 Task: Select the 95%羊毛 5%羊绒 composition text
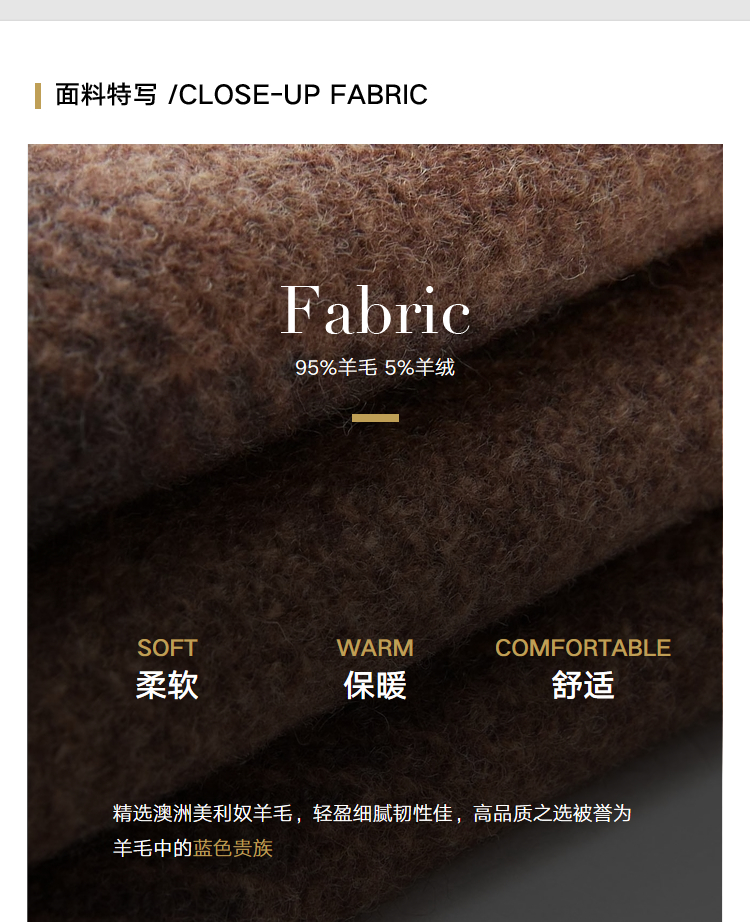point(375,368)
